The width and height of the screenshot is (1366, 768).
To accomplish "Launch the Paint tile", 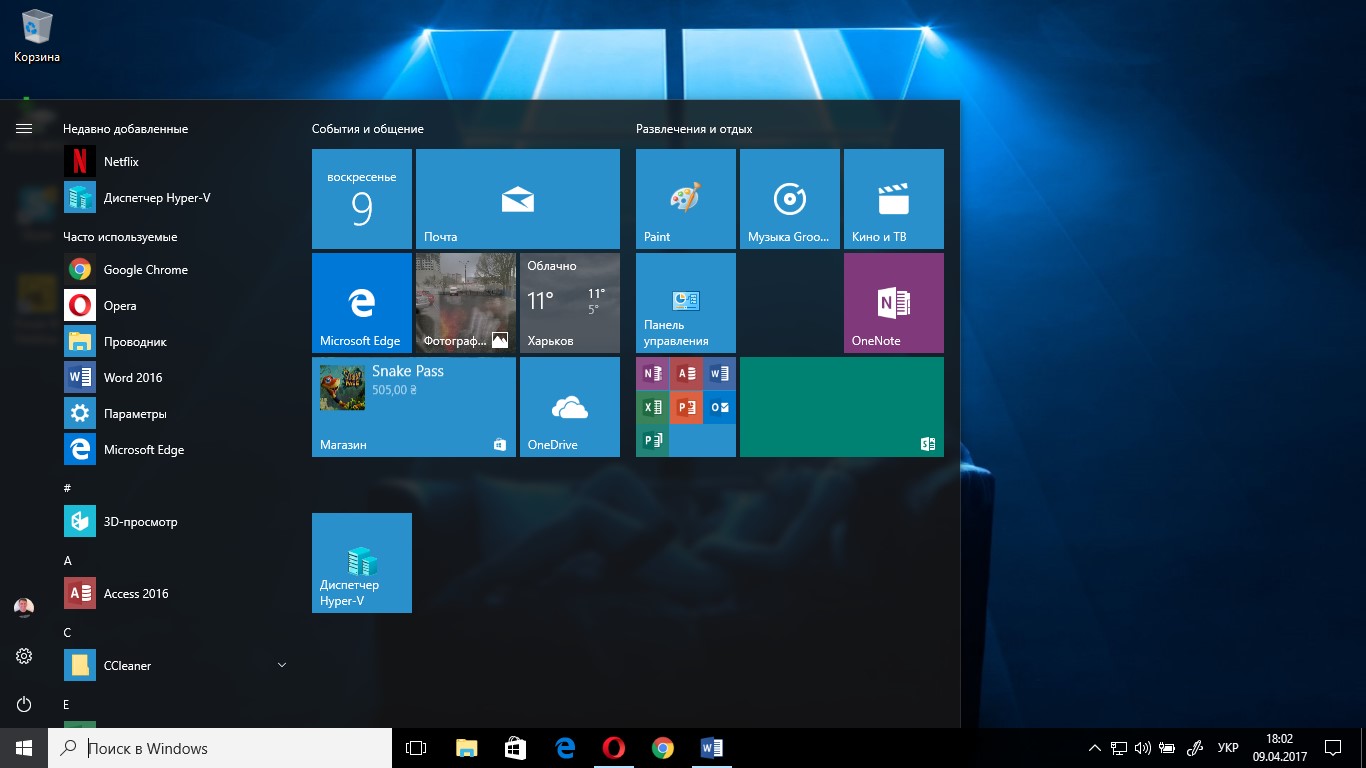I will (x=686, y=199).
